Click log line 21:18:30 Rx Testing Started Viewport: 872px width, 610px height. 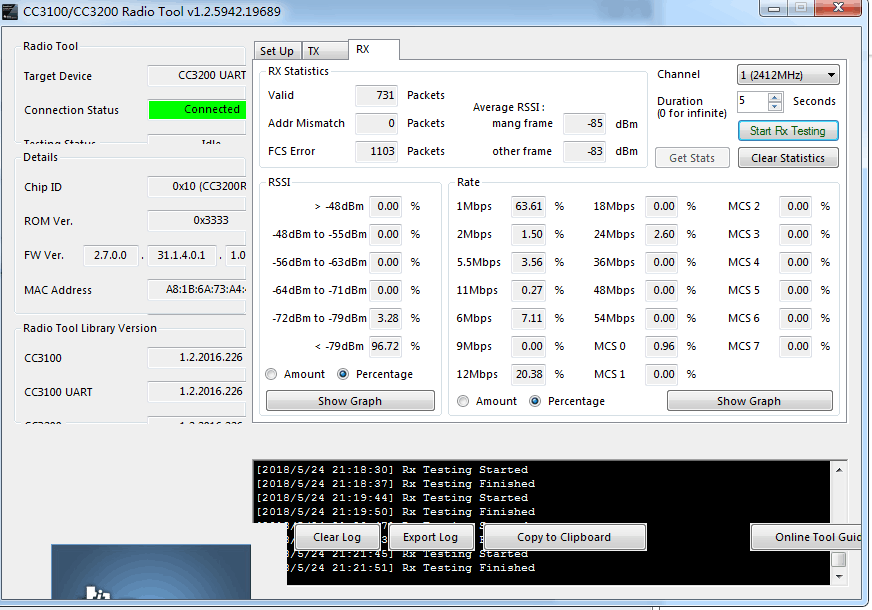392,470
